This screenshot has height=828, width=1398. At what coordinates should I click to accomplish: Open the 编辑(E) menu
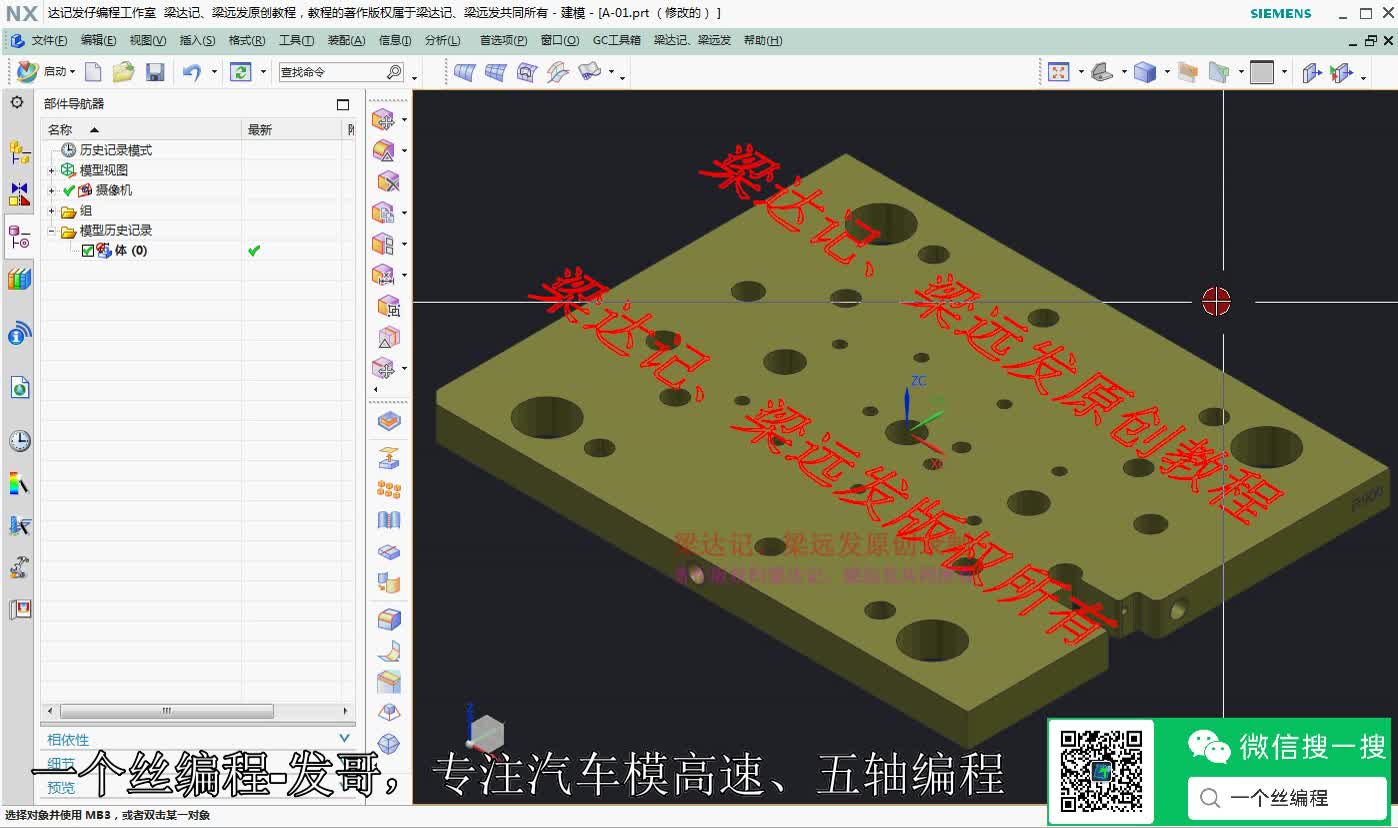[x=98, y=41]
